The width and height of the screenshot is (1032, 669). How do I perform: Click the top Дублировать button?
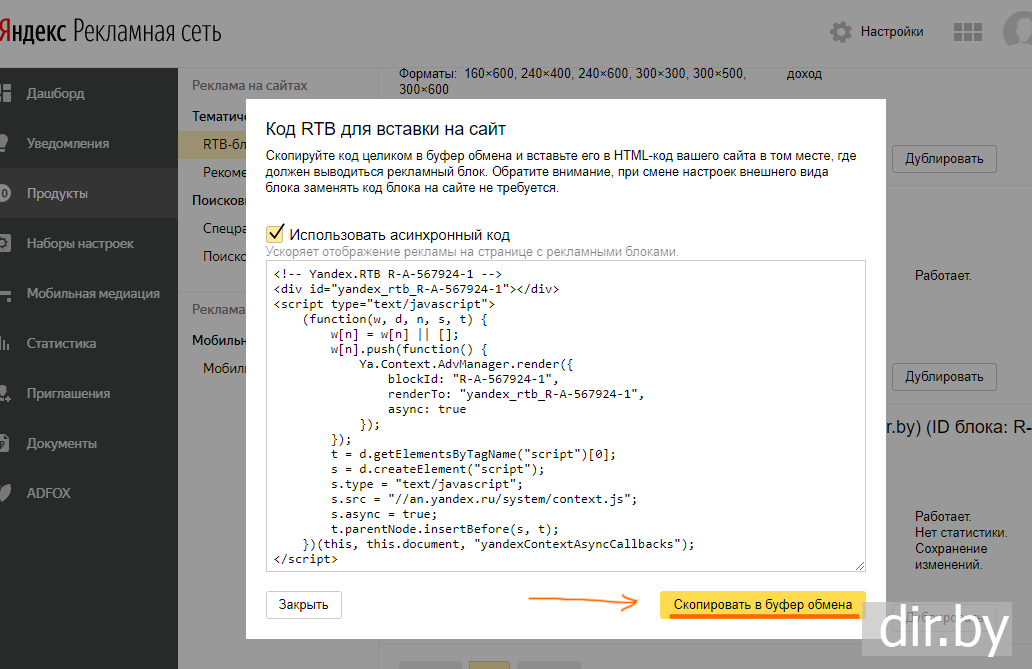(944, 158)
